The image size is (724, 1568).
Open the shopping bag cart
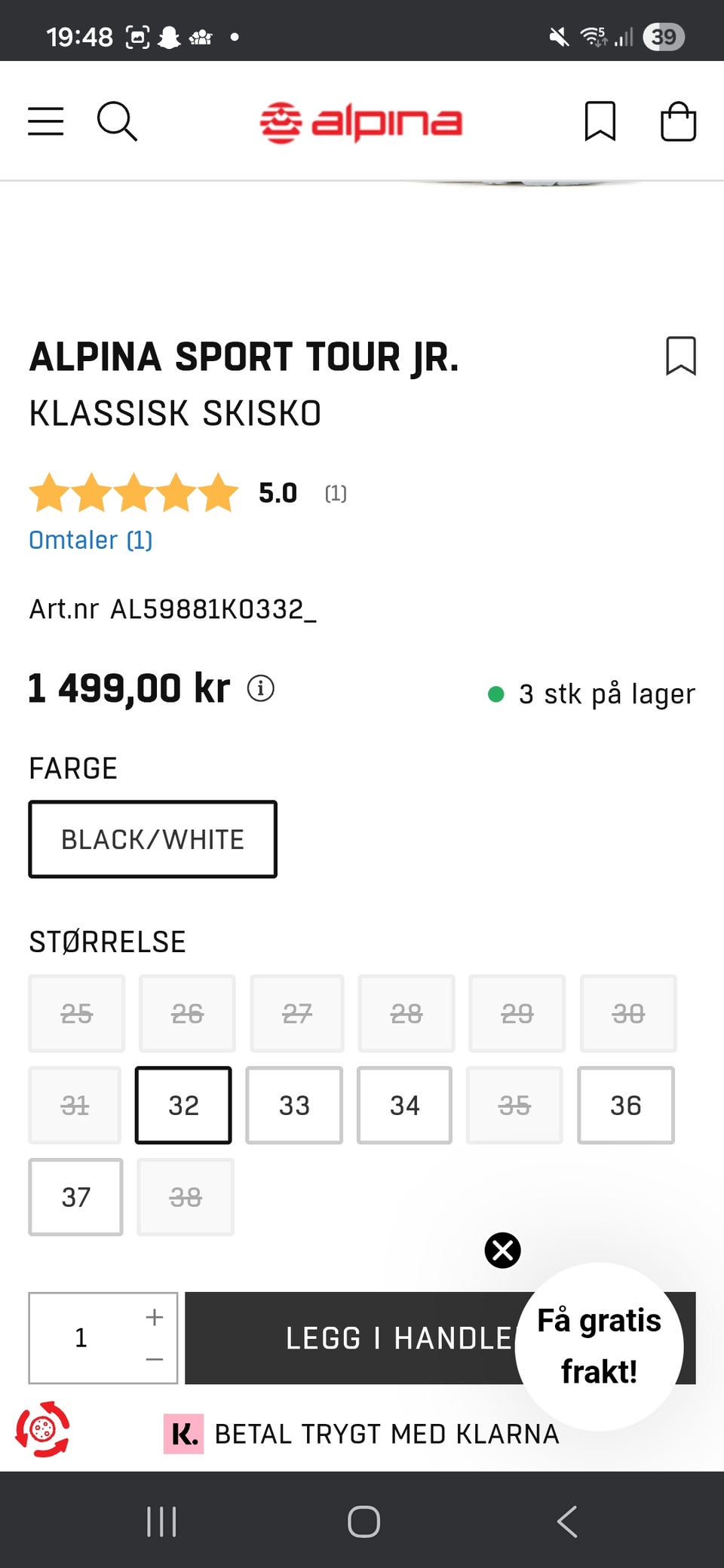click(678, 121)
